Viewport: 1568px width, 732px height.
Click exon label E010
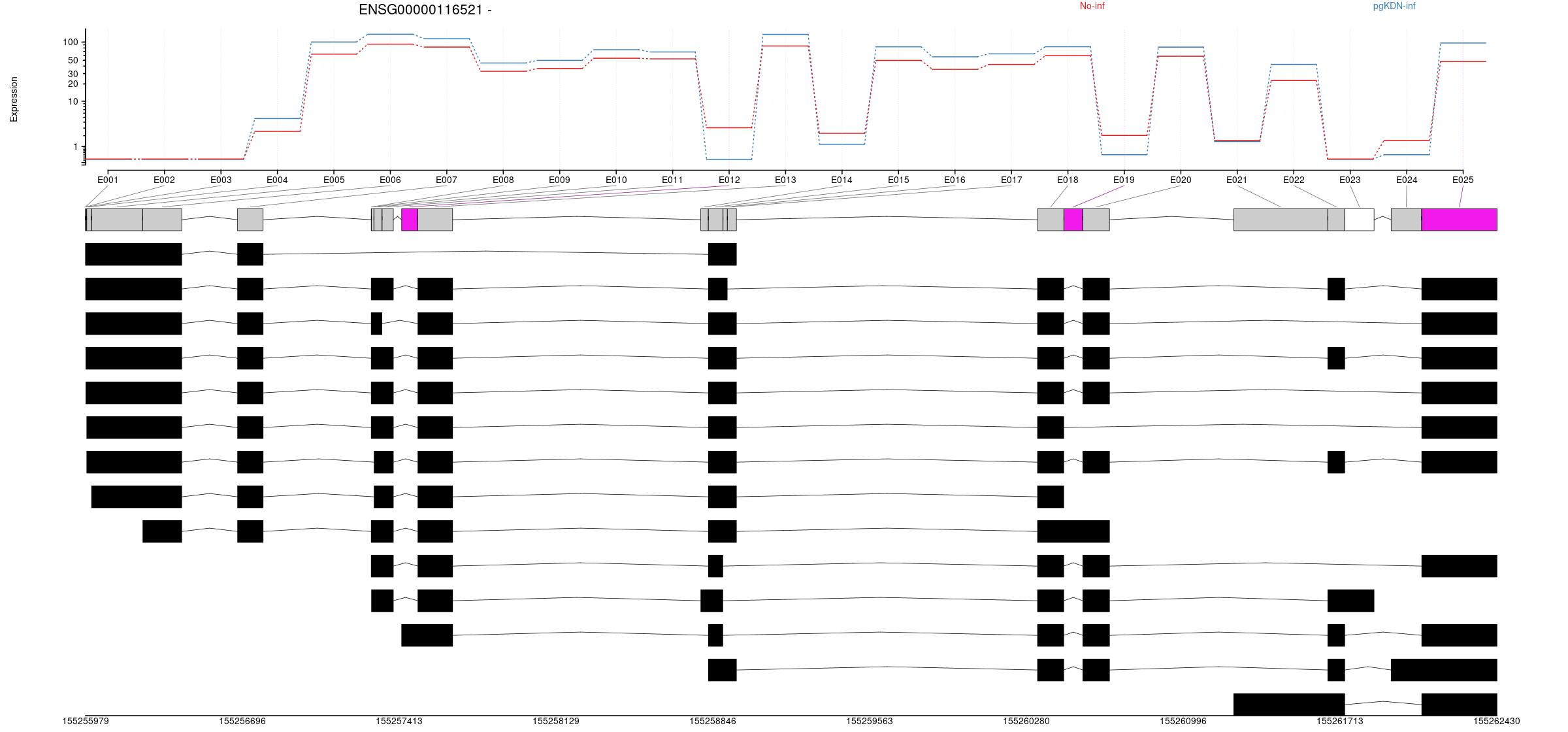pos(616,180)
